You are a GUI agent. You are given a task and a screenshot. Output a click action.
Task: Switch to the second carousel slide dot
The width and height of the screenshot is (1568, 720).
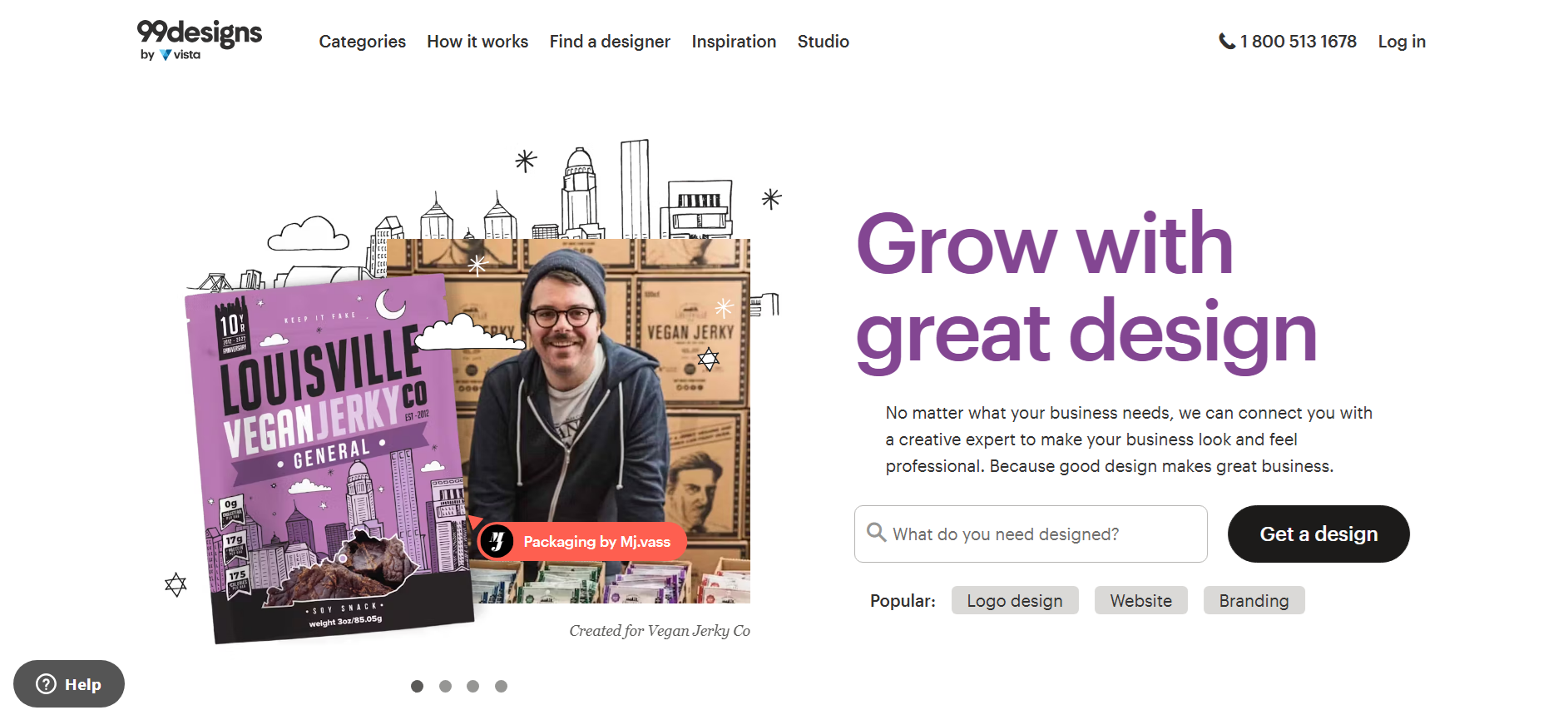point(445,686)
